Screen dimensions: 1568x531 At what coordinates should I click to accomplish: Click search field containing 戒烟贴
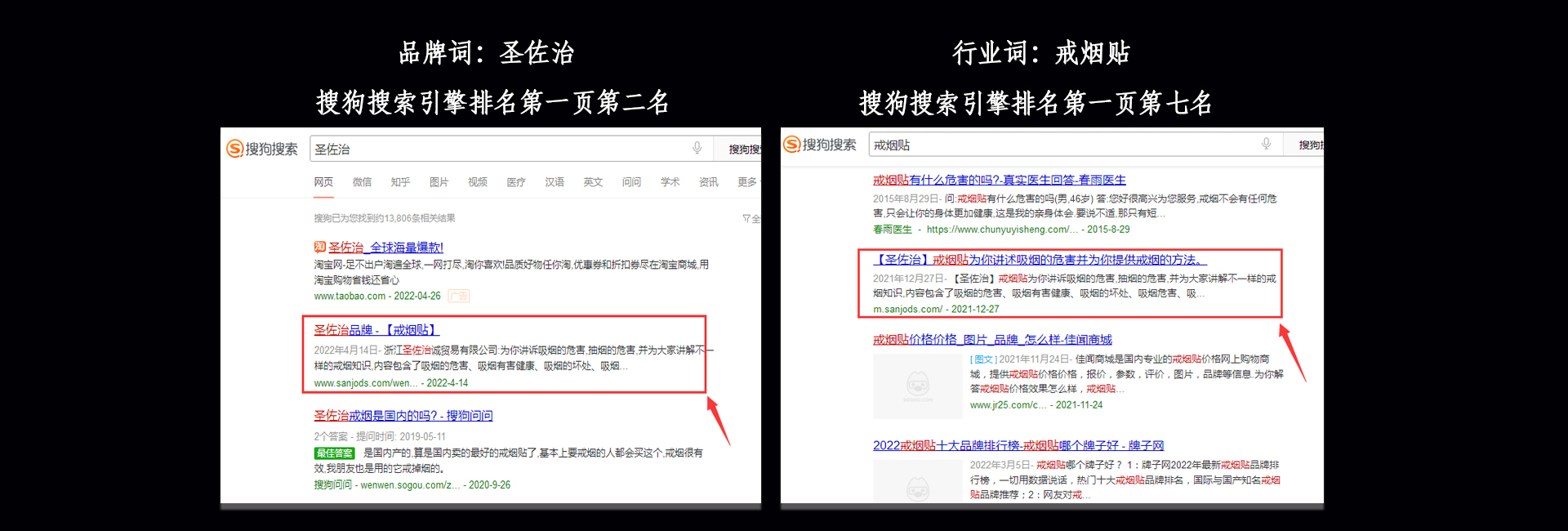tap(1076, 145)
